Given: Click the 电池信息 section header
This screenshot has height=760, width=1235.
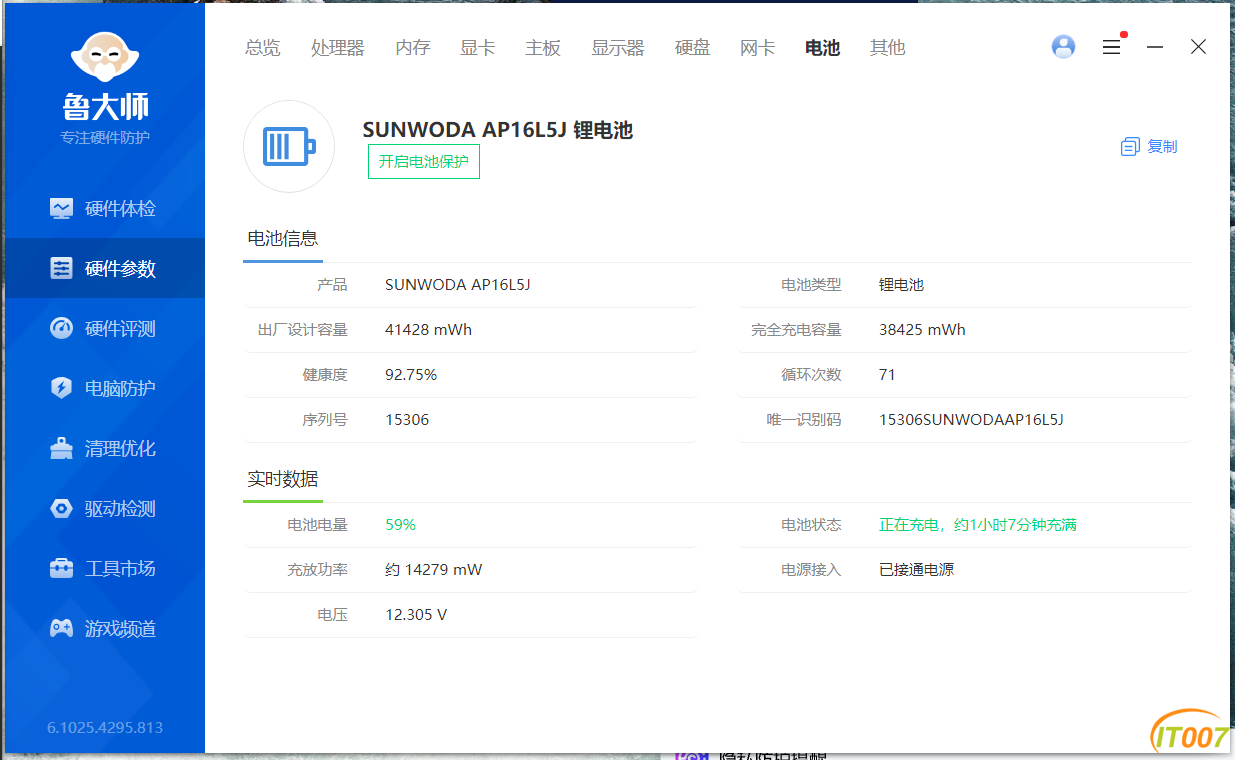Looking at the screenshot, I should point(283,238).
